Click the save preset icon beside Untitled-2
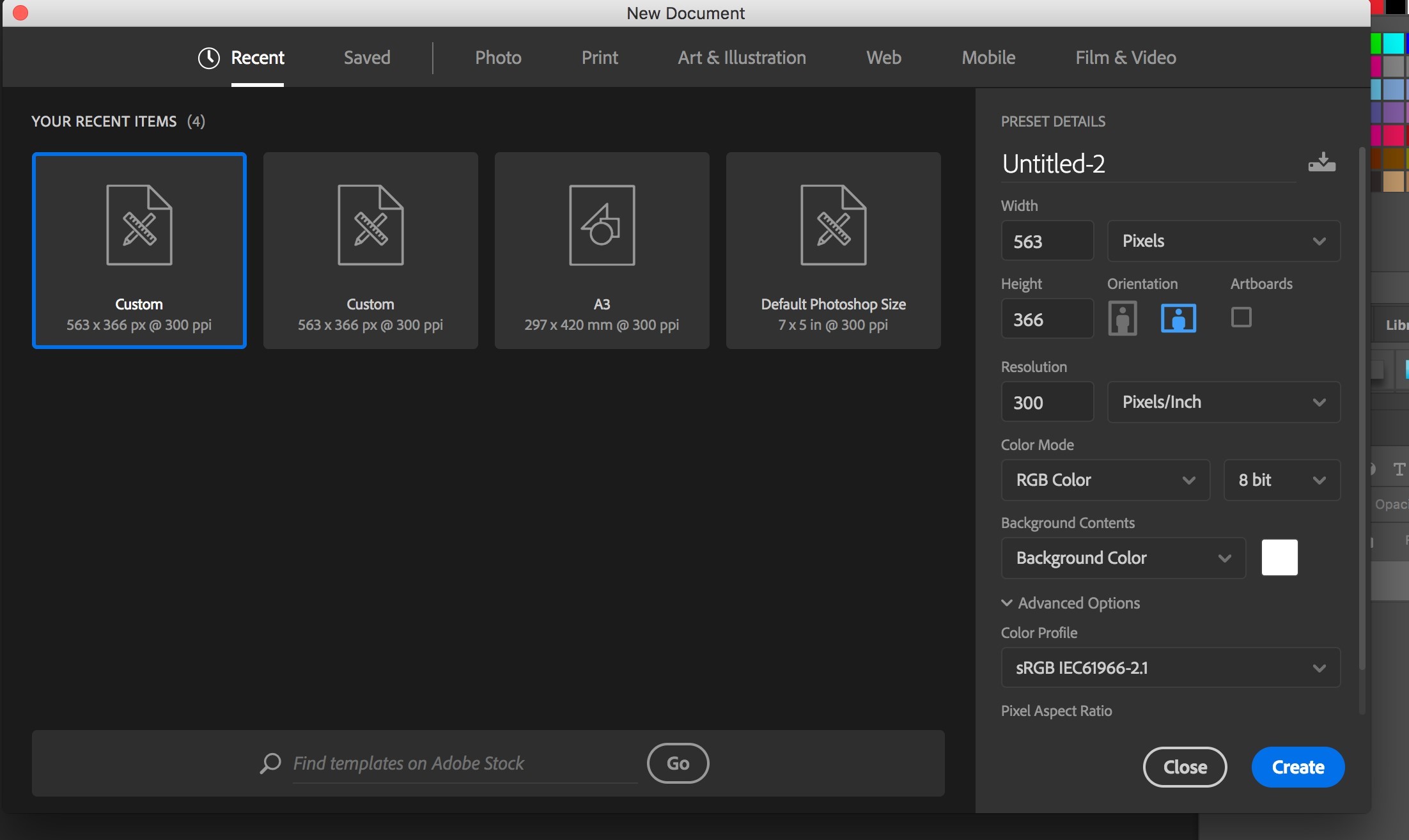This screenshot has width=1409, height=840. click(x=1321, y=163)
